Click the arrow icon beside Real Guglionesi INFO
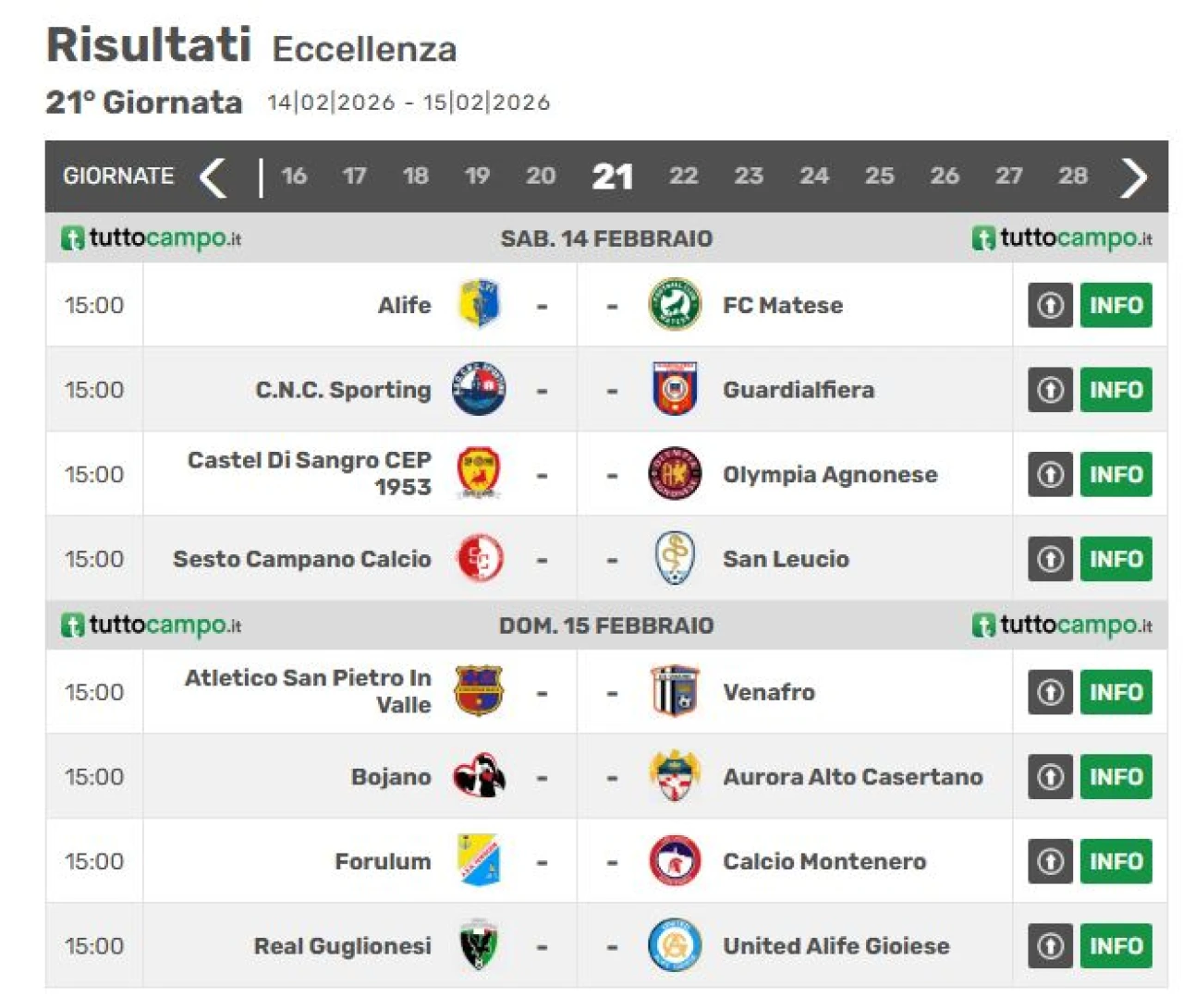This screenshot has width=1183, height=1008. (1050, 946)
